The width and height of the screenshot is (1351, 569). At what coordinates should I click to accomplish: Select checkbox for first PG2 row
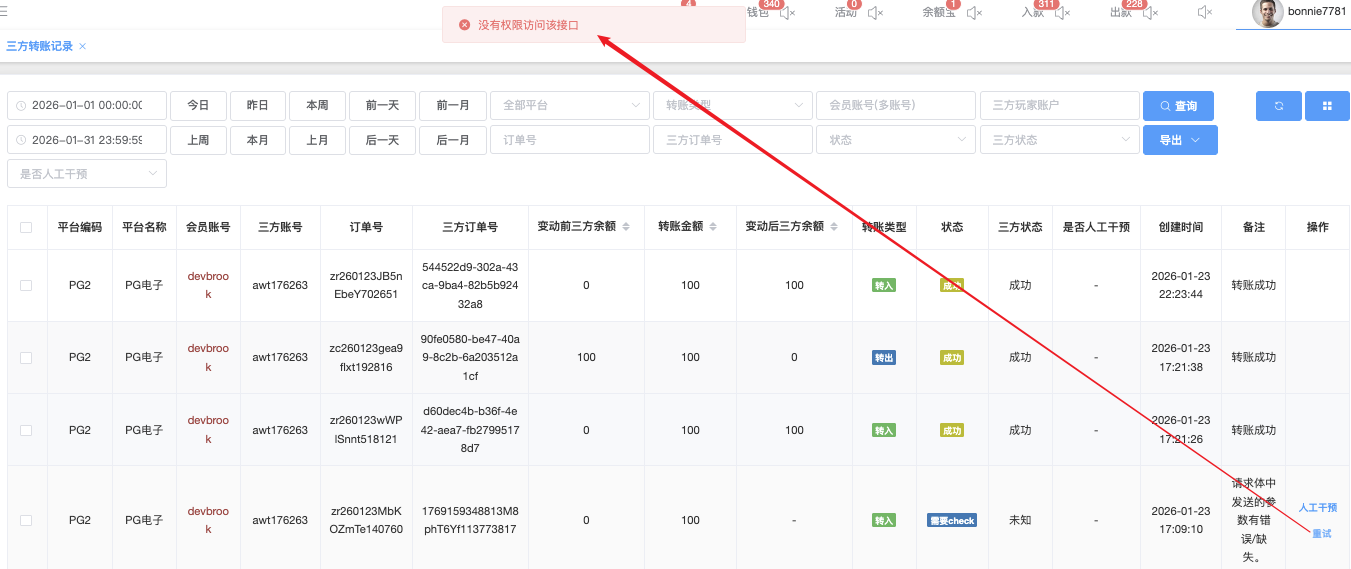pos(26,285)
